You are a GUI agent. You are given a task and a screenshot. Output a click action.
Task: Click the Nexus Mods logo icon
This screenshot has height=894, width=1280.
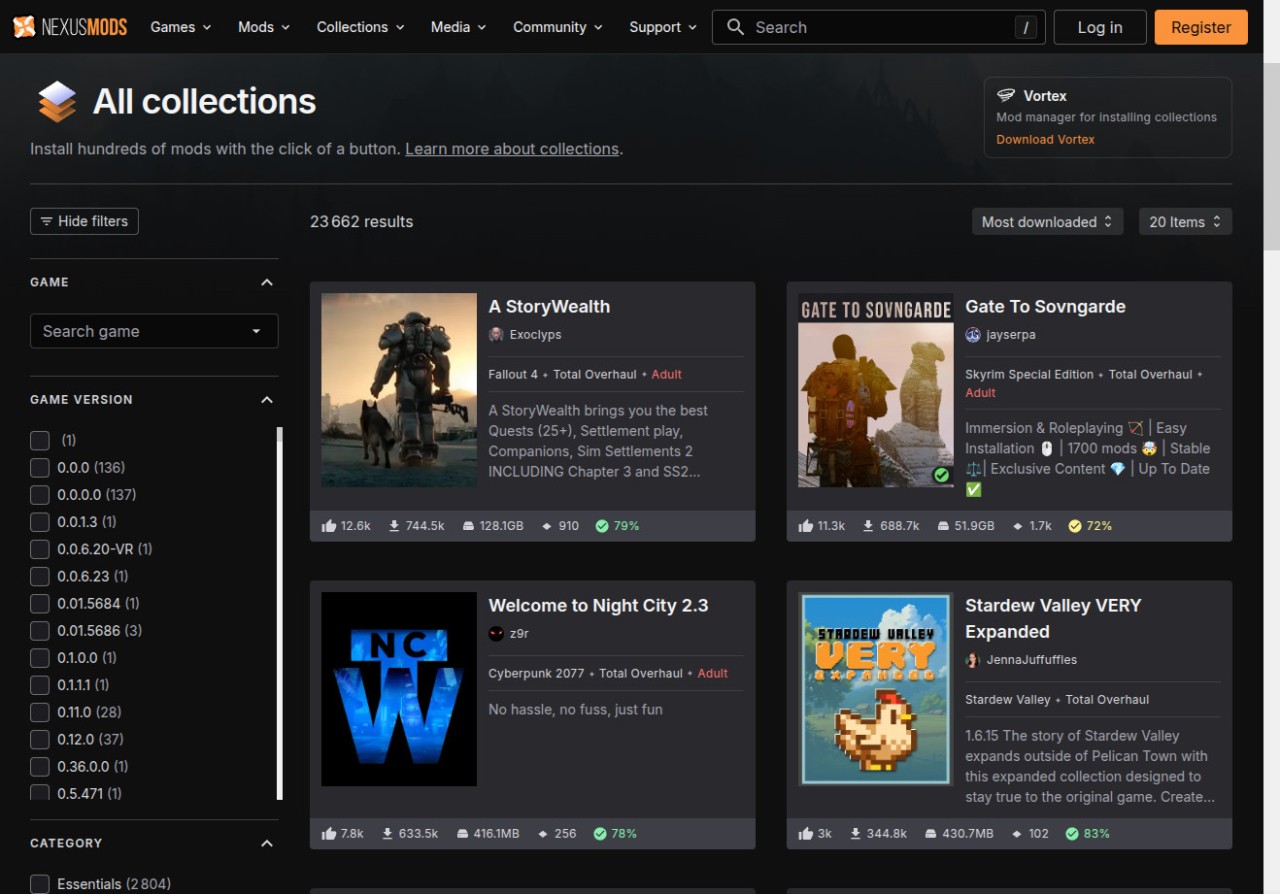pyautogui.click(x=24, y=27)
